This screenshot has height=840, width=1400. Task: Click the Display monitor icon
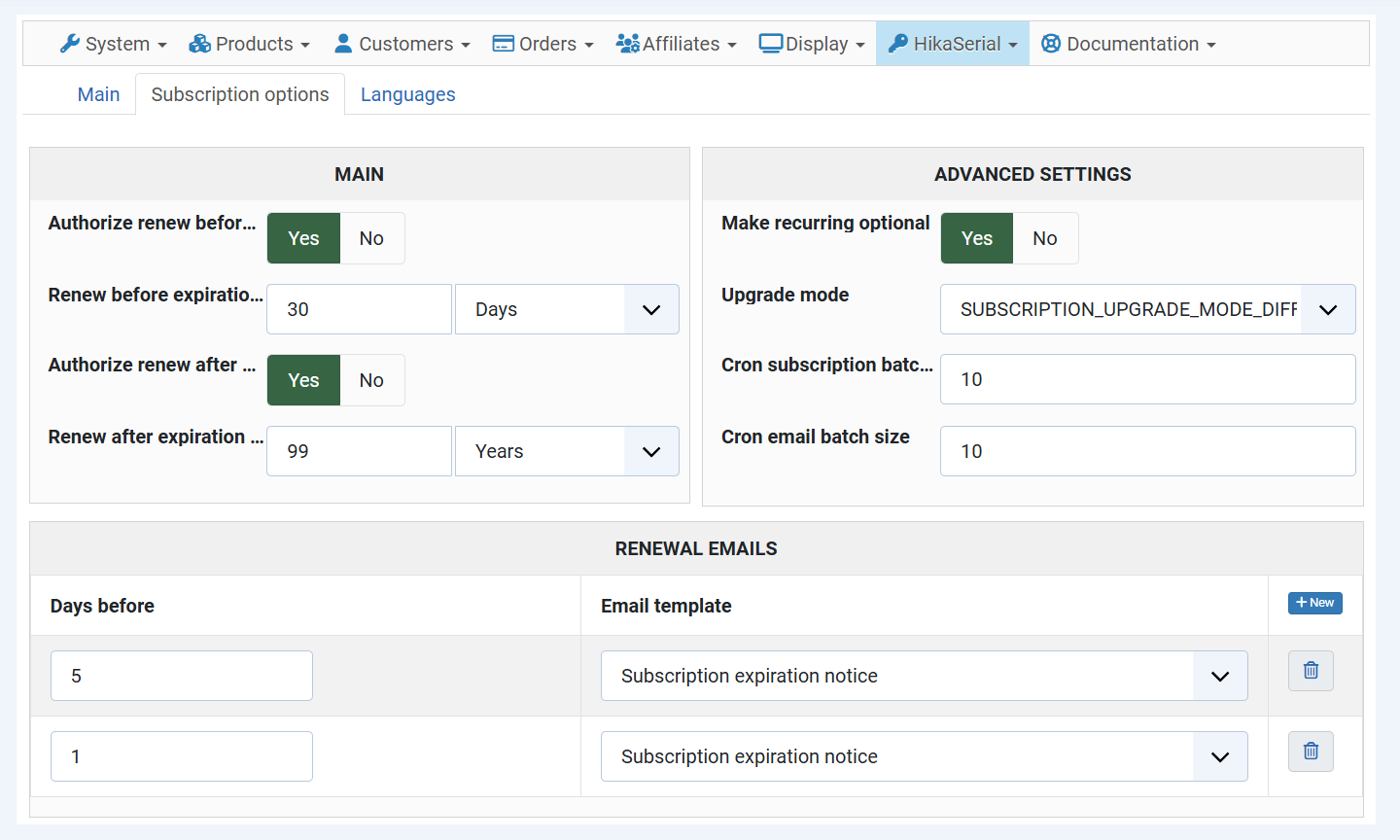click(x=770, y=44)
